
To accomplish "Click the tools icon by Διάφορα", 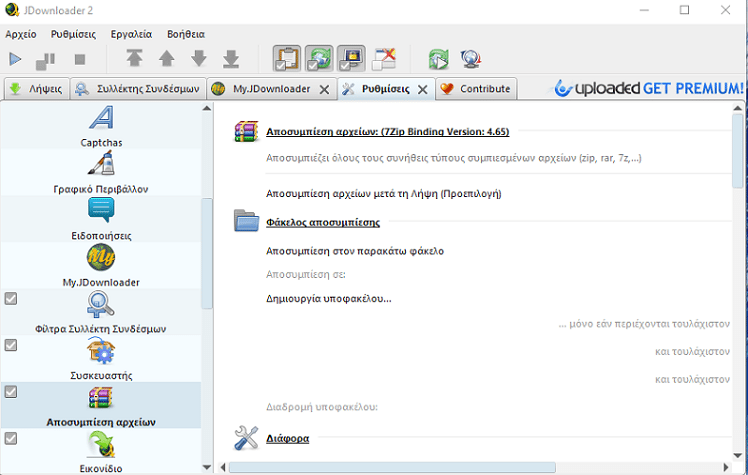I will (x=246, y=437).
